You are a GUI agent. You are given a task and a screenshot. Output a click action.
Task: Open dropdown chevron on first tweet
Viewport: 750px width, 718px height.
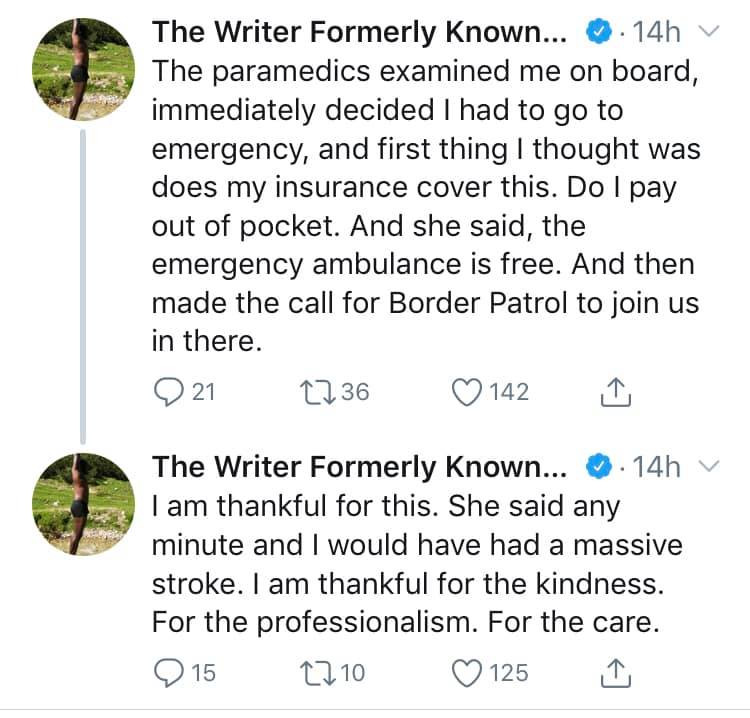[707, 33]
